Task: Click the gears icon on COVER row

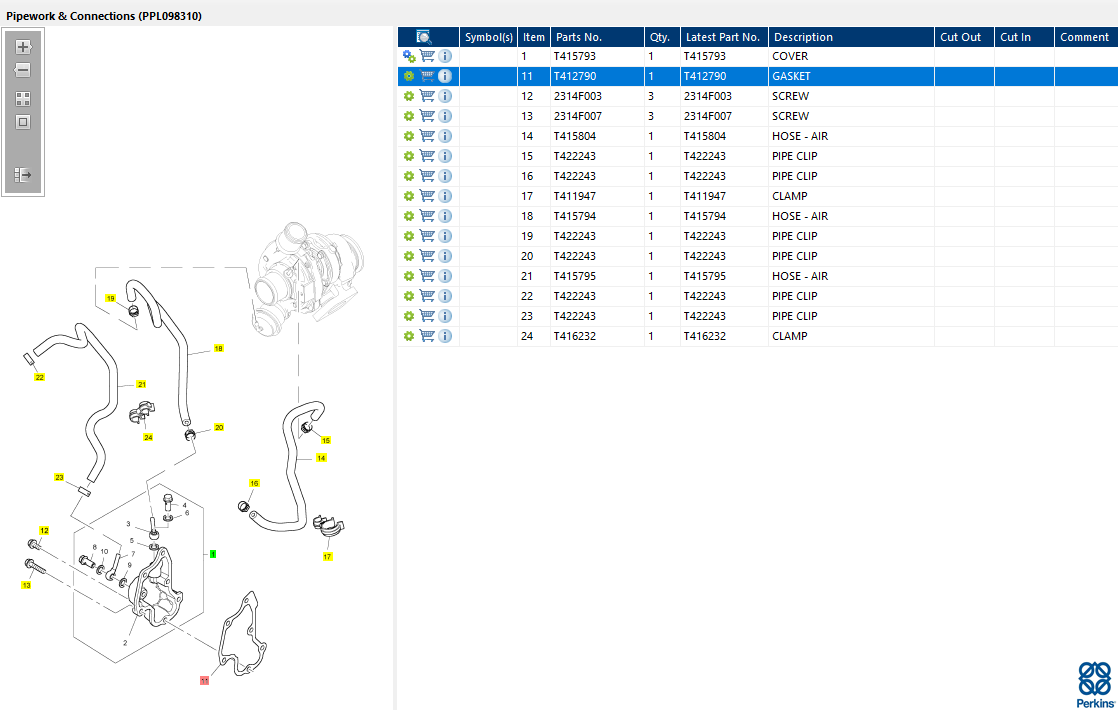Action: (409, 56)
